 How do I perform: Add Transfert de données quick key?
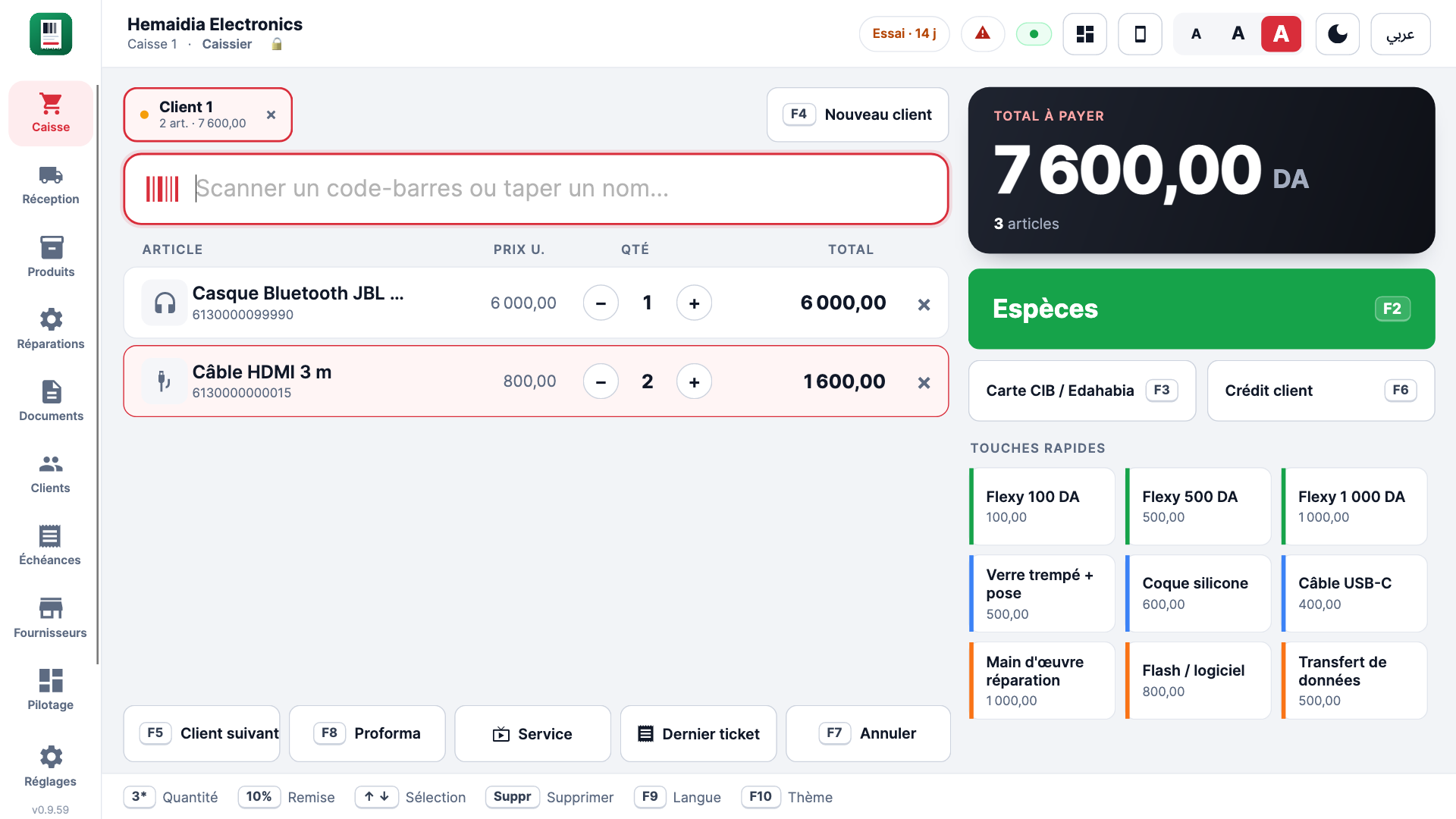(x=1354, y=681)
